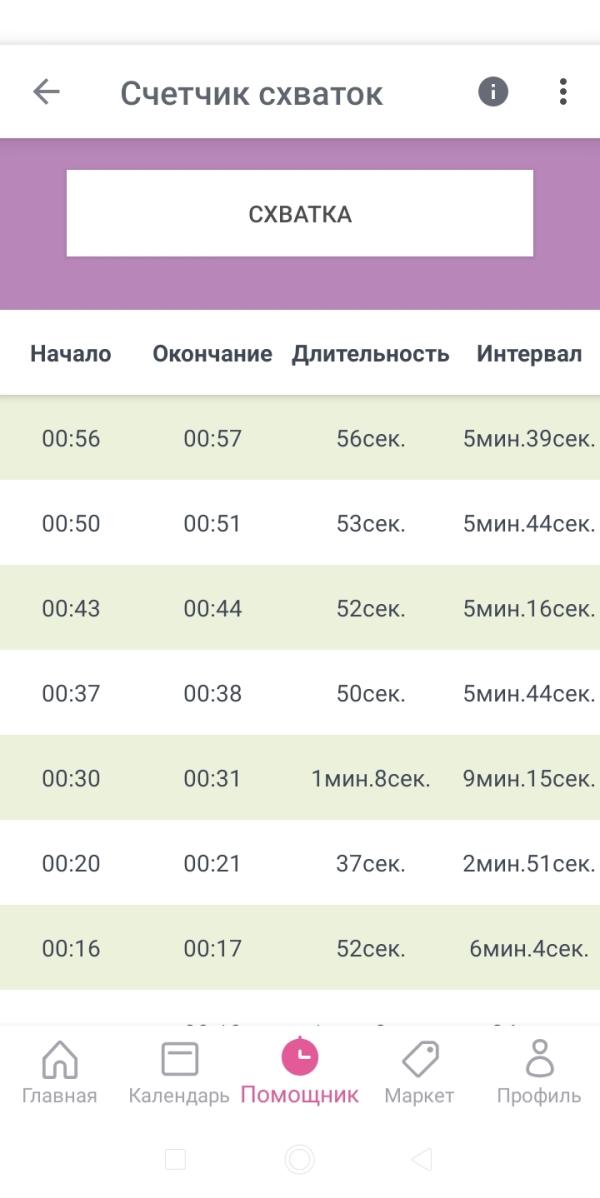Select the contraction row starting 00:56

300,438
